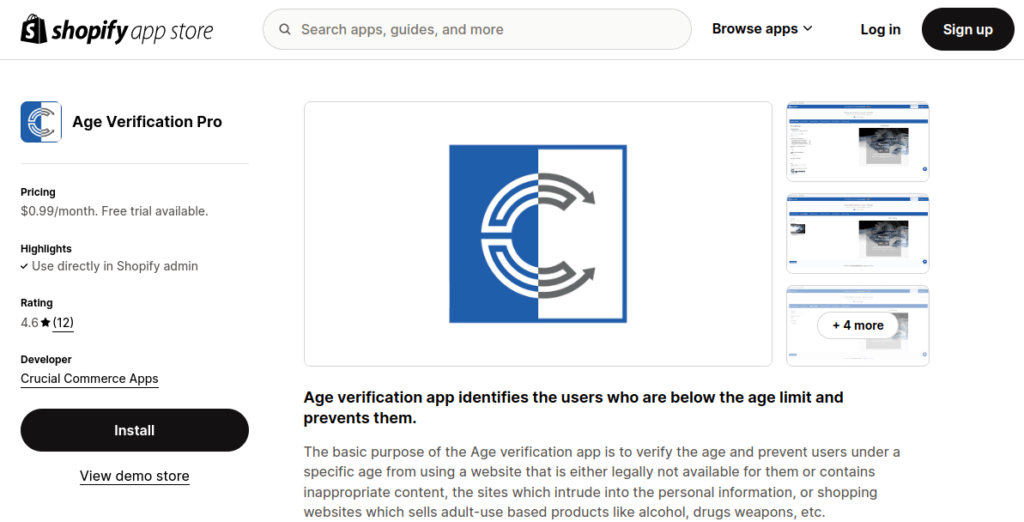
Task: Open the first screenshot thumbnail
Action: pyautogui.click(x=857, y=142)
